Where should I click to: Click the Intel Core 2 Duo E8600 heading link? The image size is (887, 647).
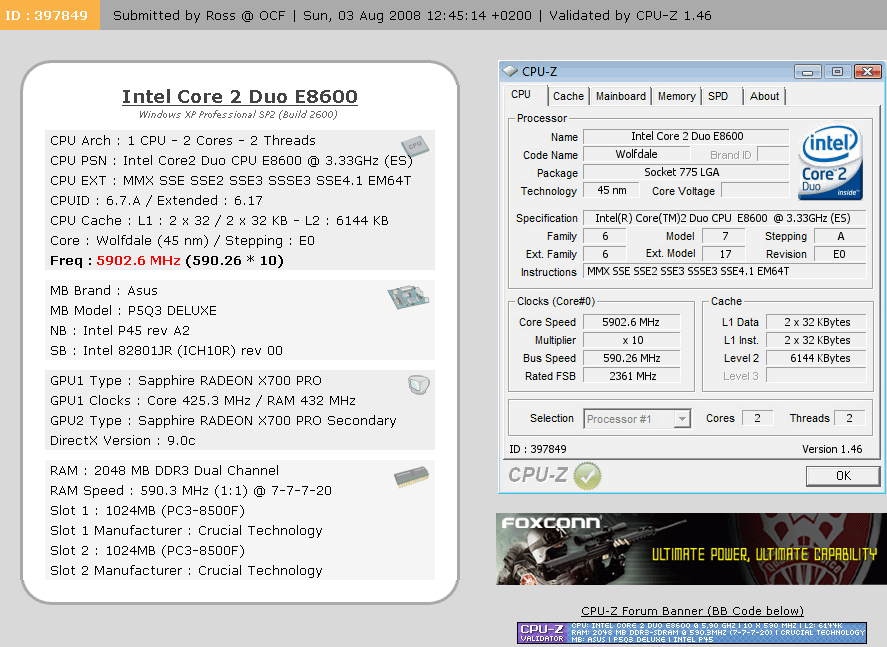pos(239,97)
